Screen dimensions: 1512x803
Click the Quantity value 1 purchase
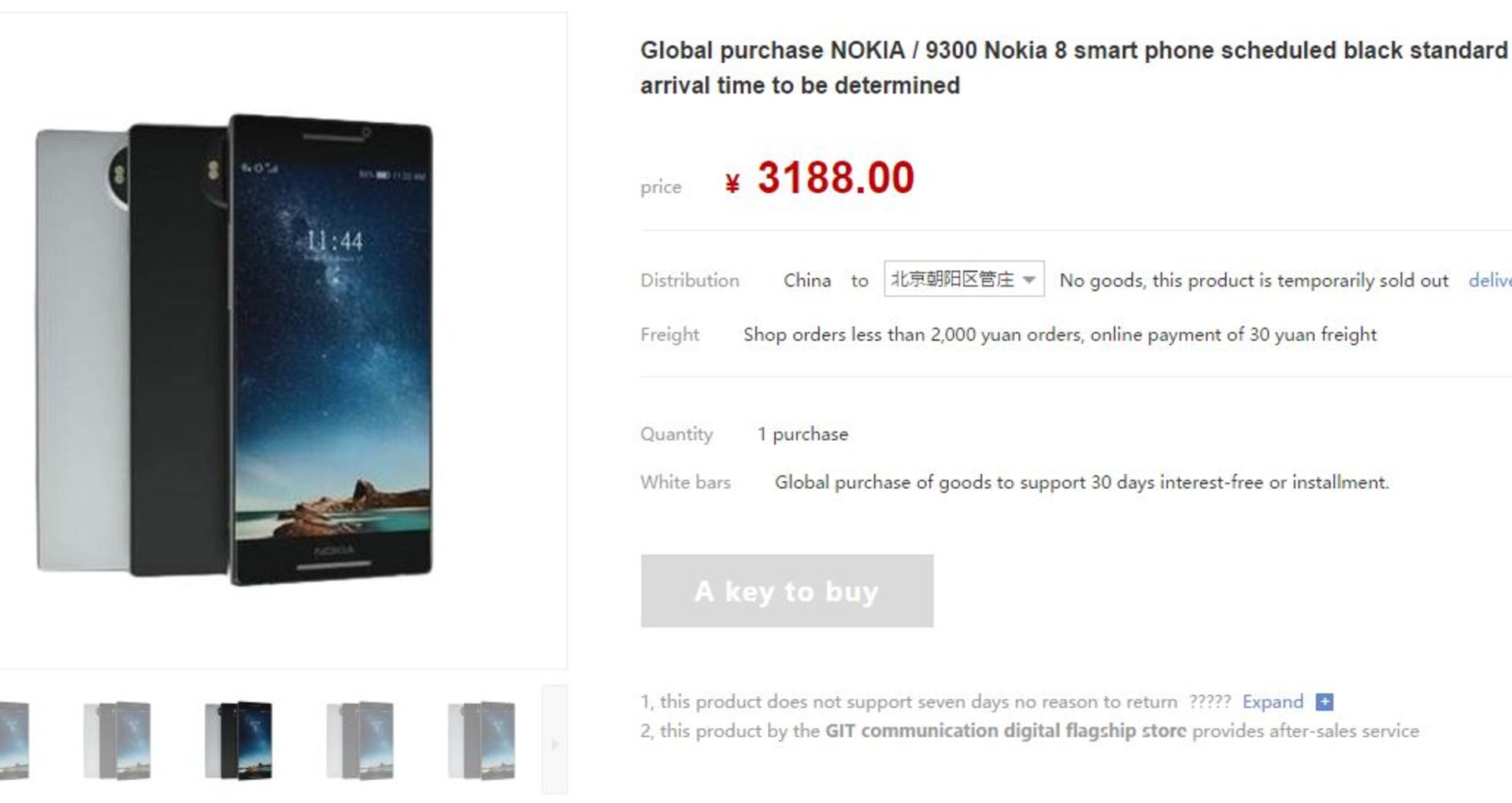point(802,434)
